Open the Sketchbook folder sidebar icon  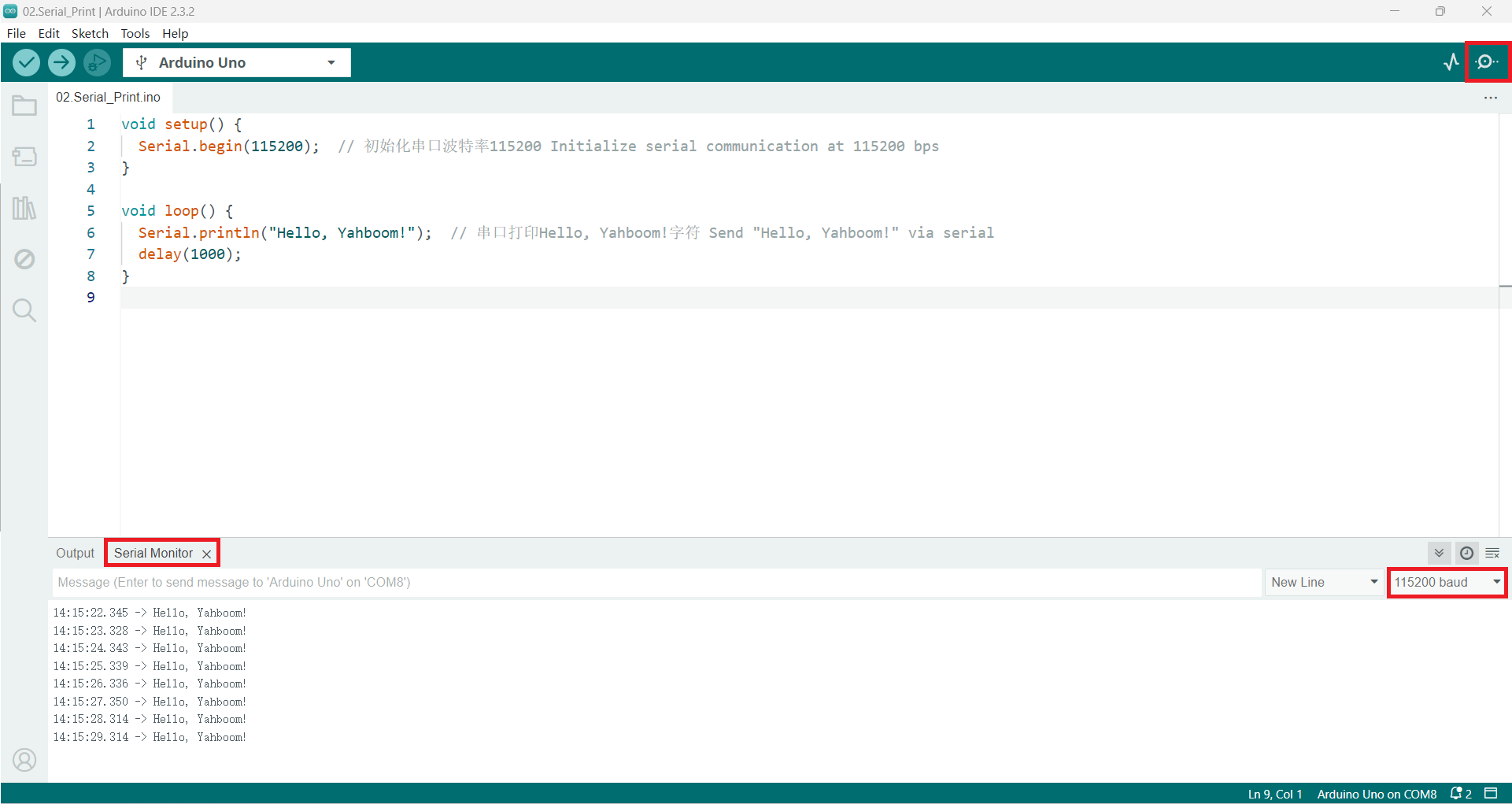(24, 106)
